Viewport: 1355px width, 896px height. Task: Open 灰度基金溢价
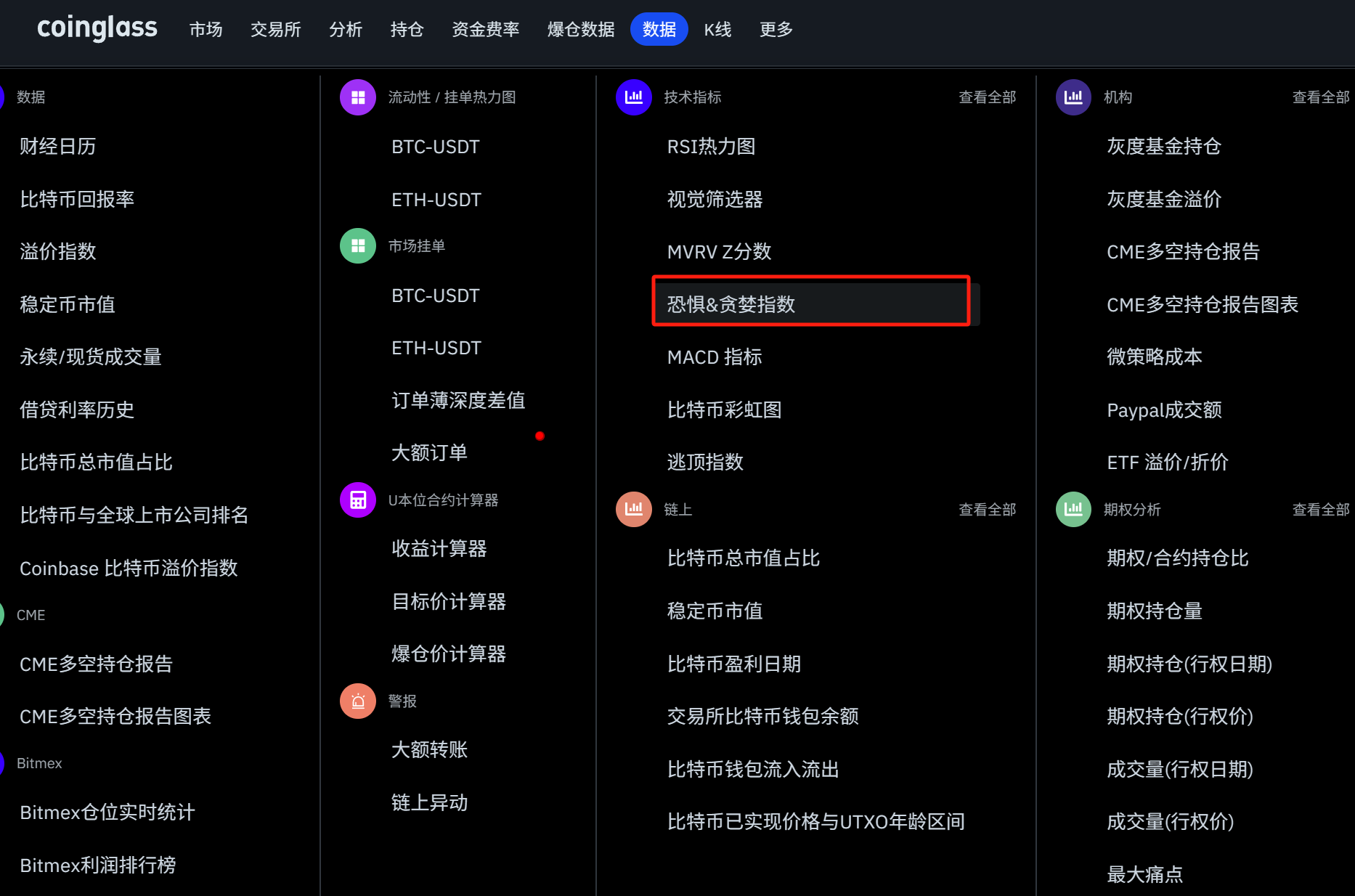point(1164,200)
